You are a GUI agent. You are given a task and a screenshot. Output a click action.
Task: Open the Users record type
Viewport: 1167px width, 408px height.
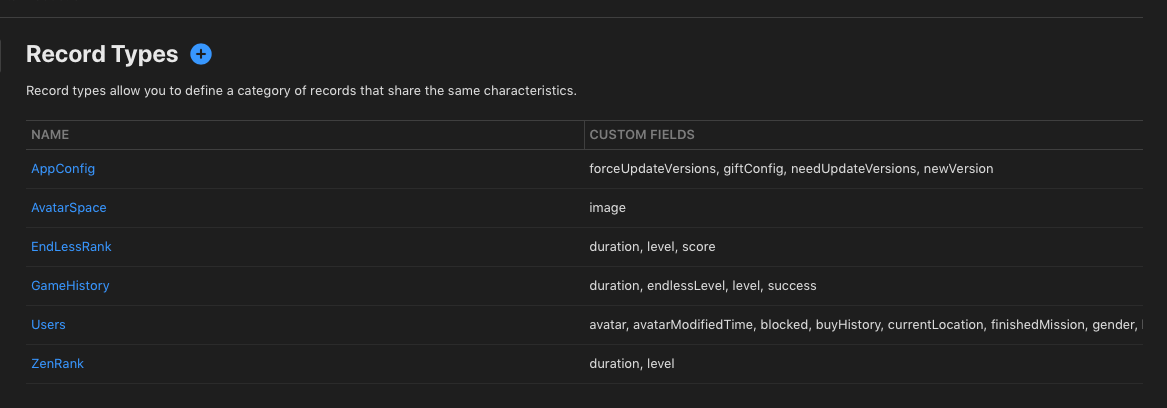click(x=48, y=325)
